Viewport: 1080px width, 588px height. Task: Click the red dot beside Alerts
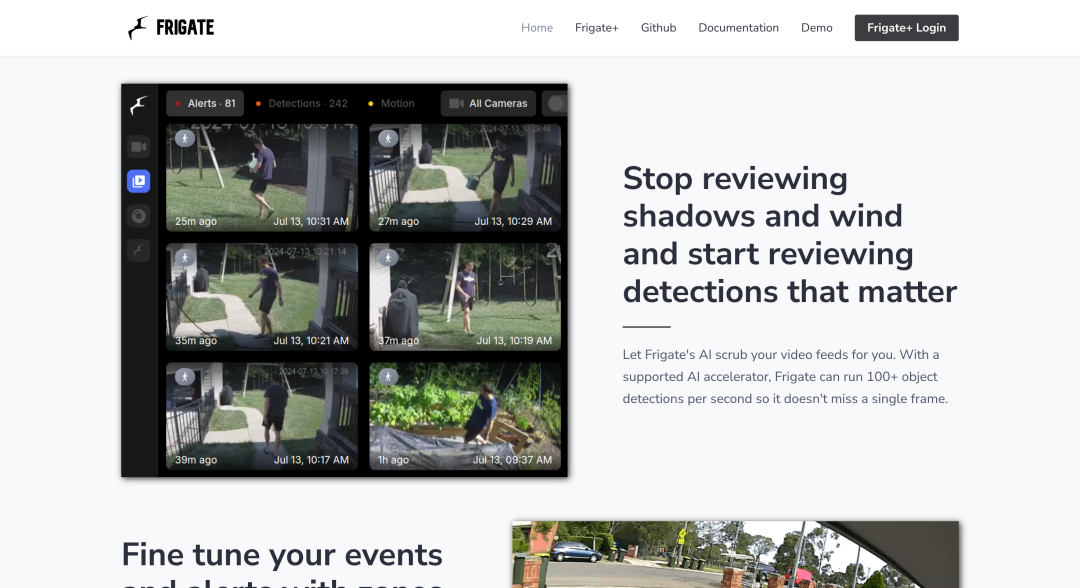pos(178,104)
